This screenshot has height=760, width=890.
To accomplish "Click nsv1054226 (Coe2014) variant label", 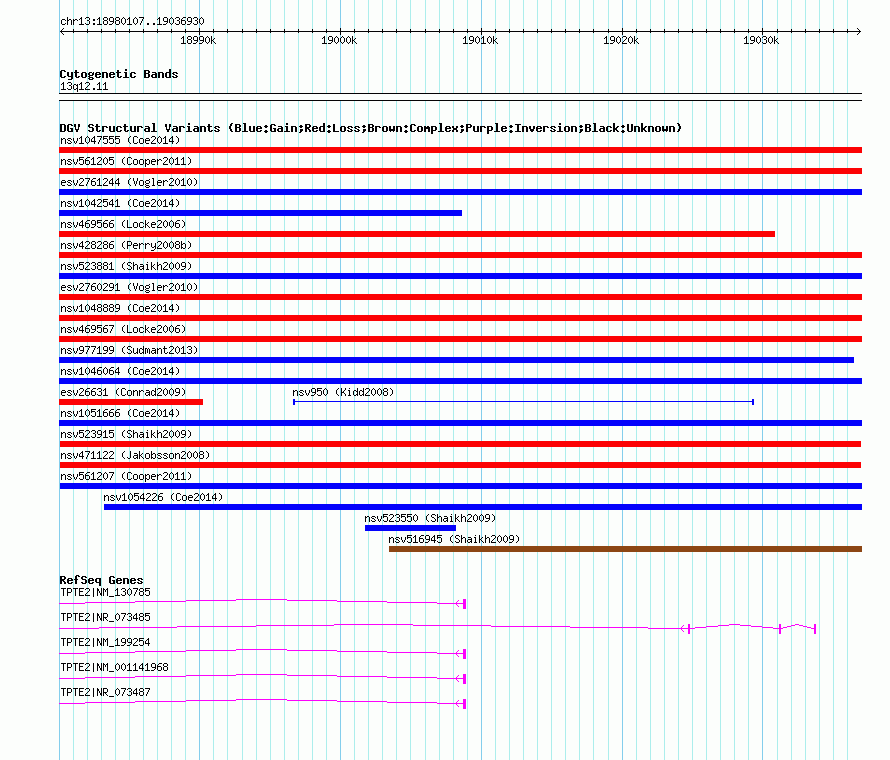I will [163, 497].
